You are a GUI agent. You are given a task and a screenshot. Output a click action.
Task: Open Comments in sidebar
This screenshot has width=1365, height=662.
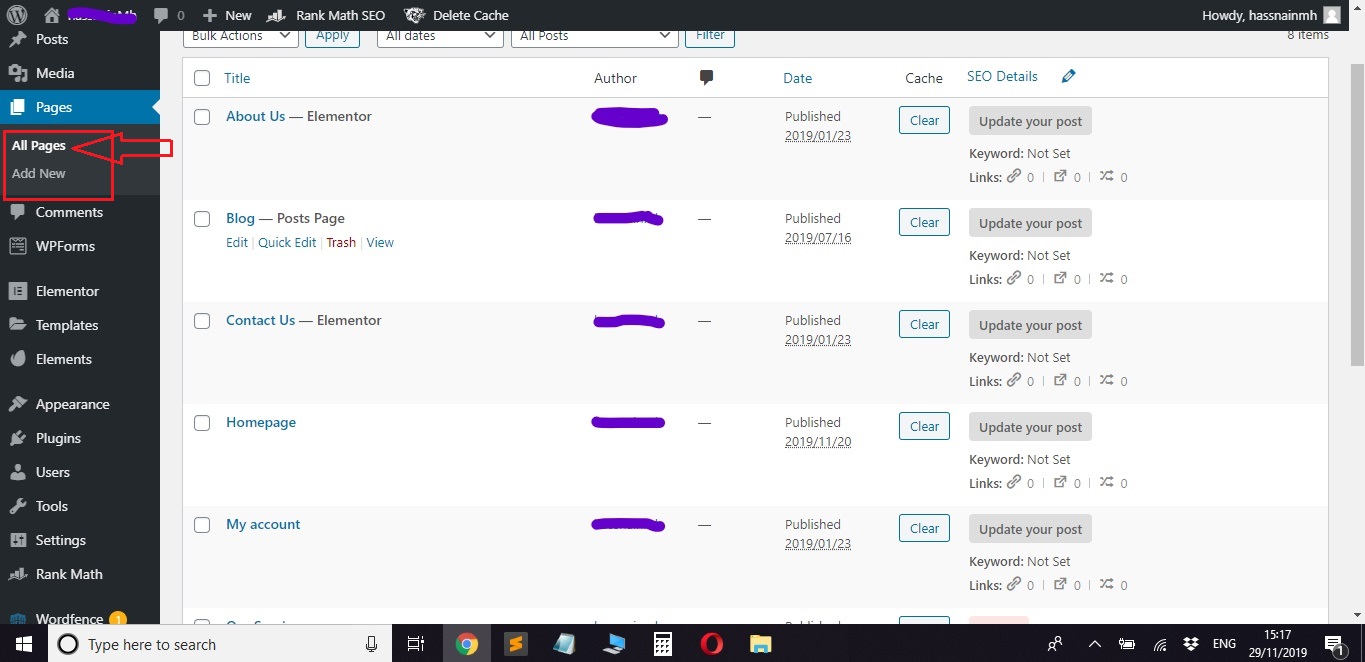pyautogui.click(x=69, y=212)
